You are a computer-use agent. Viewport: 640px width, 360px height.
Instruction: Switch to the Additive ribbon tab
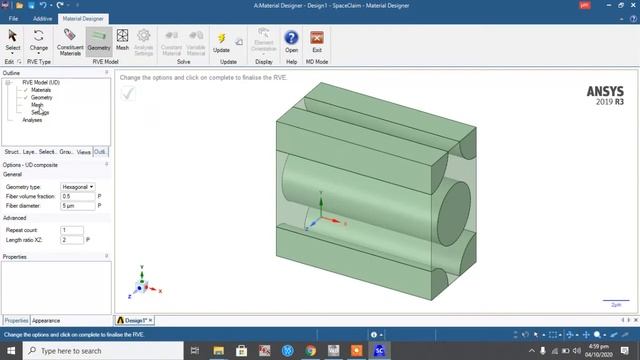(42, 19)
